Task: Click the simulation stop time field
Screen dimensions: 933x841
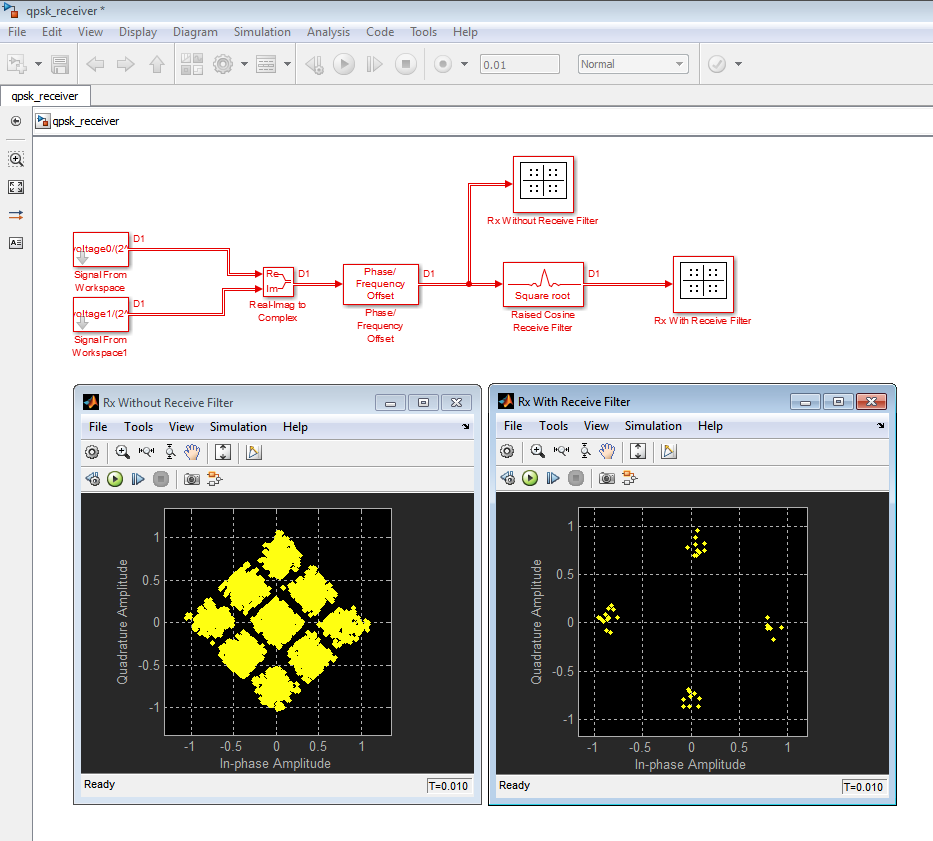Action: pyautogui.click(x=519, y=64)
